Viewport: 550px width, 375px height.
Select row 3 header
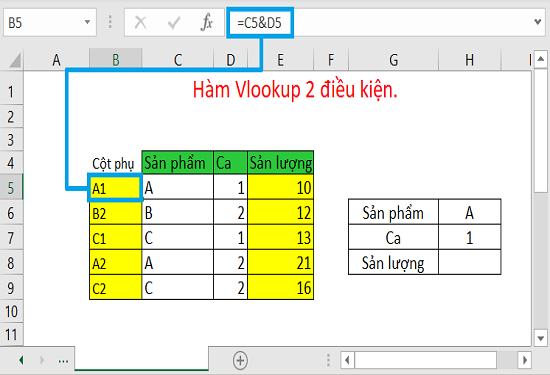[11, 139]
